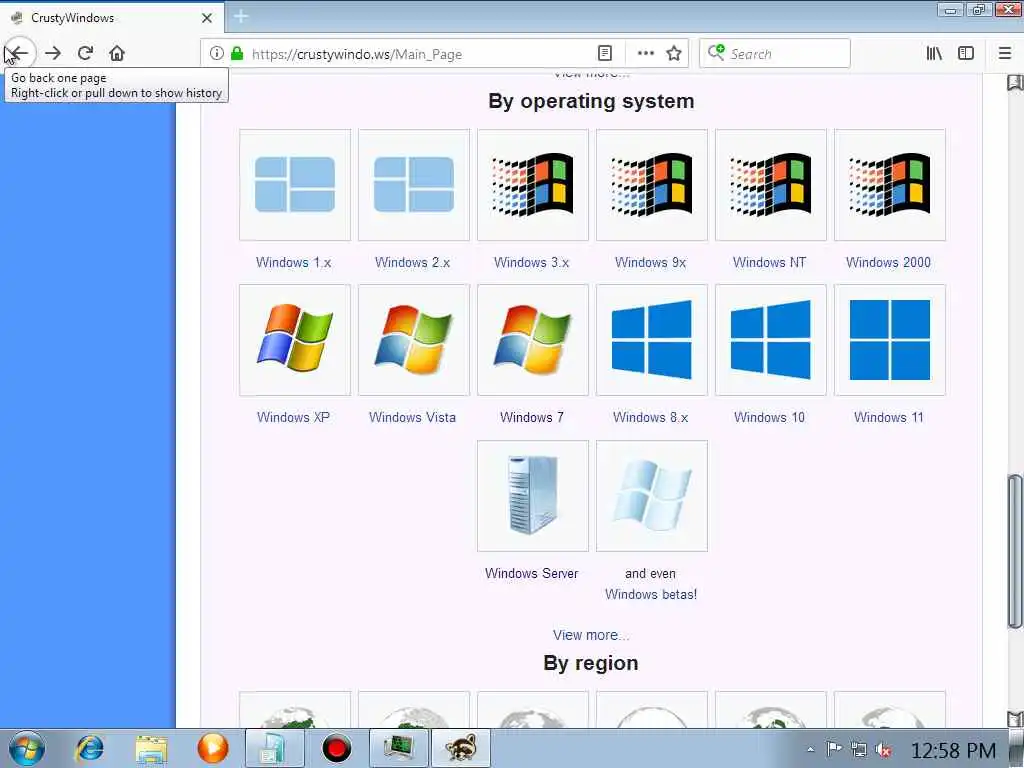This screenshot has height=768, width=1024.
Task: Click the Windows 11 logo image
Action: (x=889, y=340)
